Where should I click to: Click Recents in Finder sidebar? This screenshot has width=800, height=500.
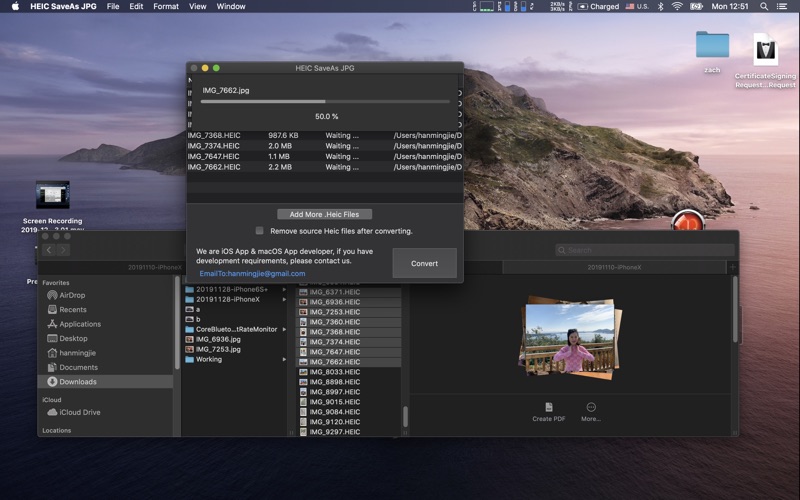72,309
